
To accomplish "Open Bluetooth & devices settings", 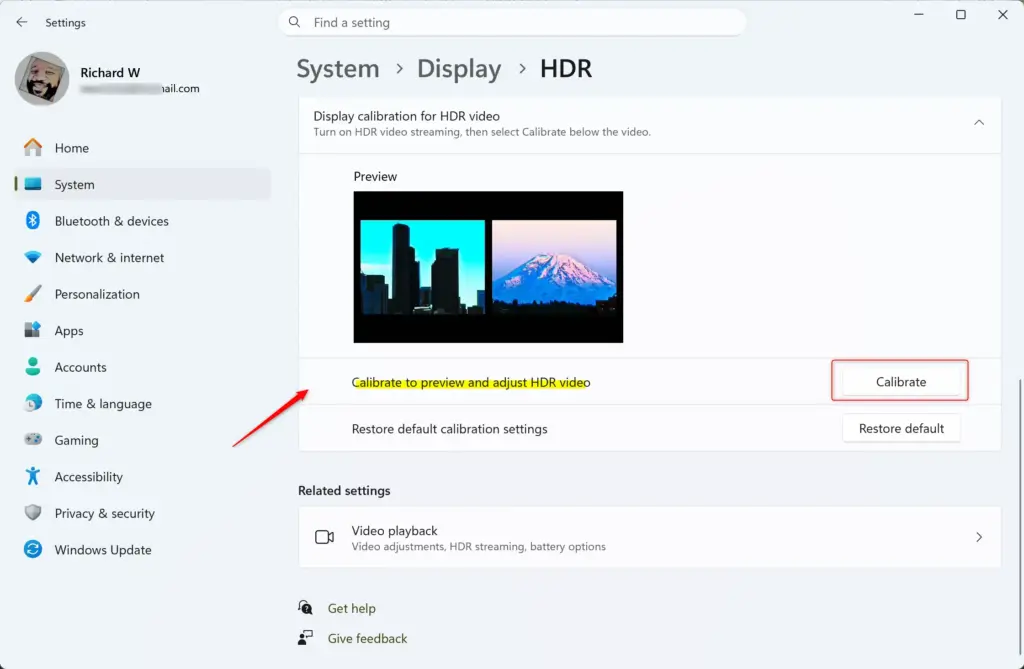I will [142, 221].
